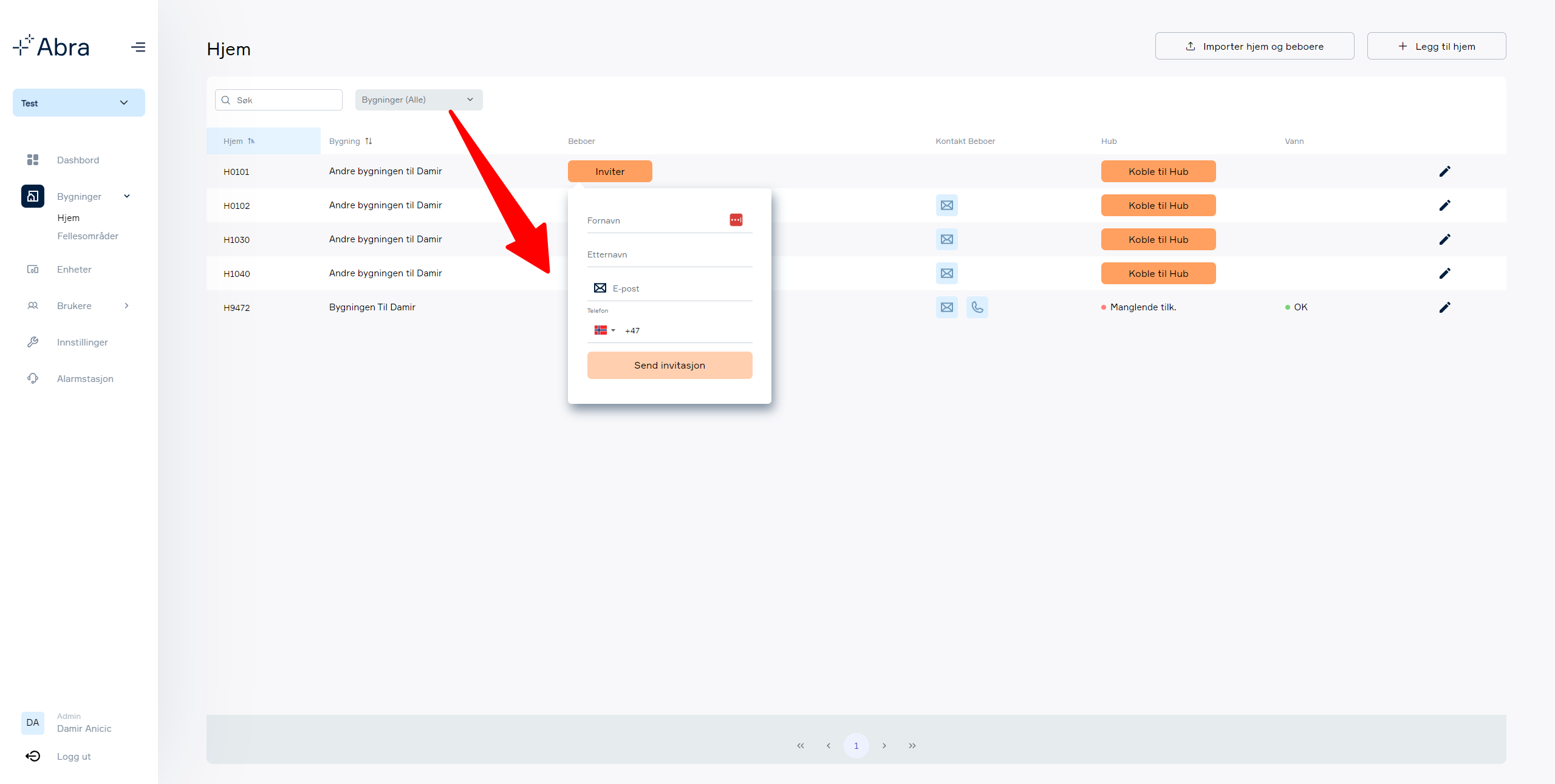Click the E-post input field
The image size is (1555, 784).
[x=669, y=288]
